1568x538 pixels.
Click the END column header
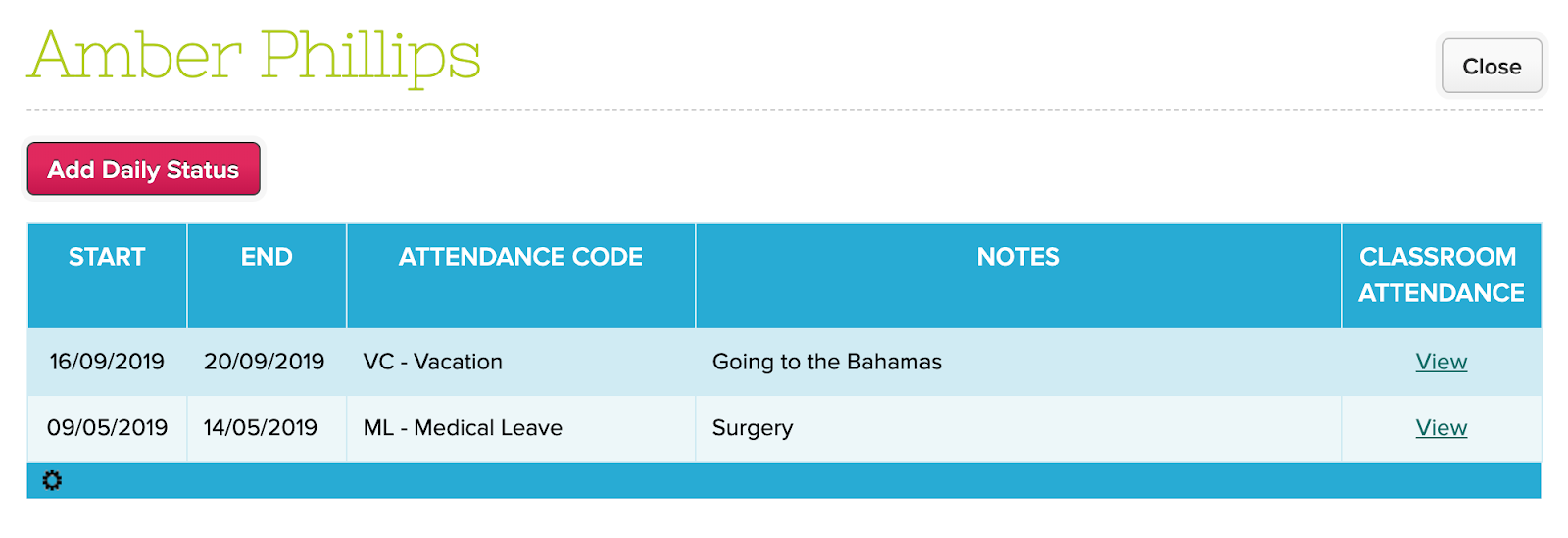pyautogui.click(x=267, y=257)
